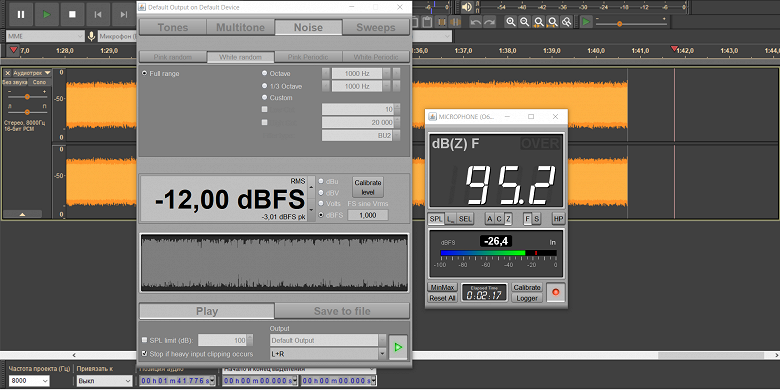Click the Audacity Pause transport button
Image resolution: width=780 pixels, height=390 pixels.
(21, 14)
